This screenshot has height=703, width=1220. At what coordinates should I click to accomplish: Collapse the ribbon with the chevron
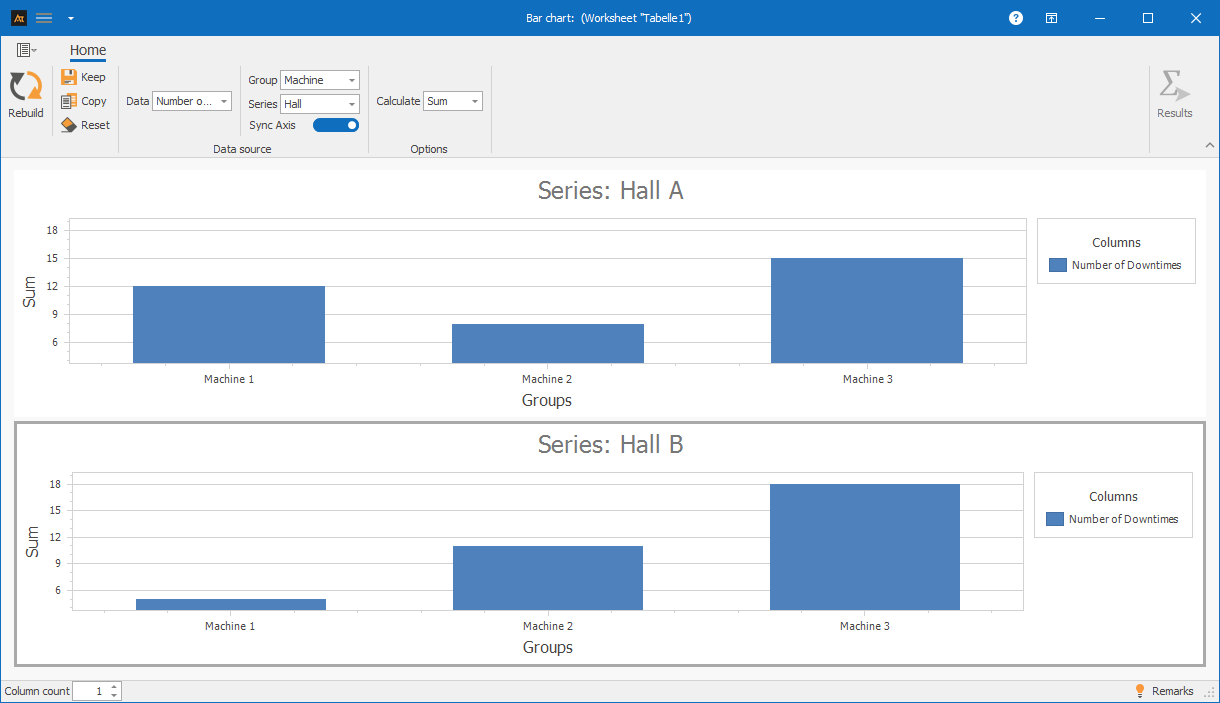1209,145
